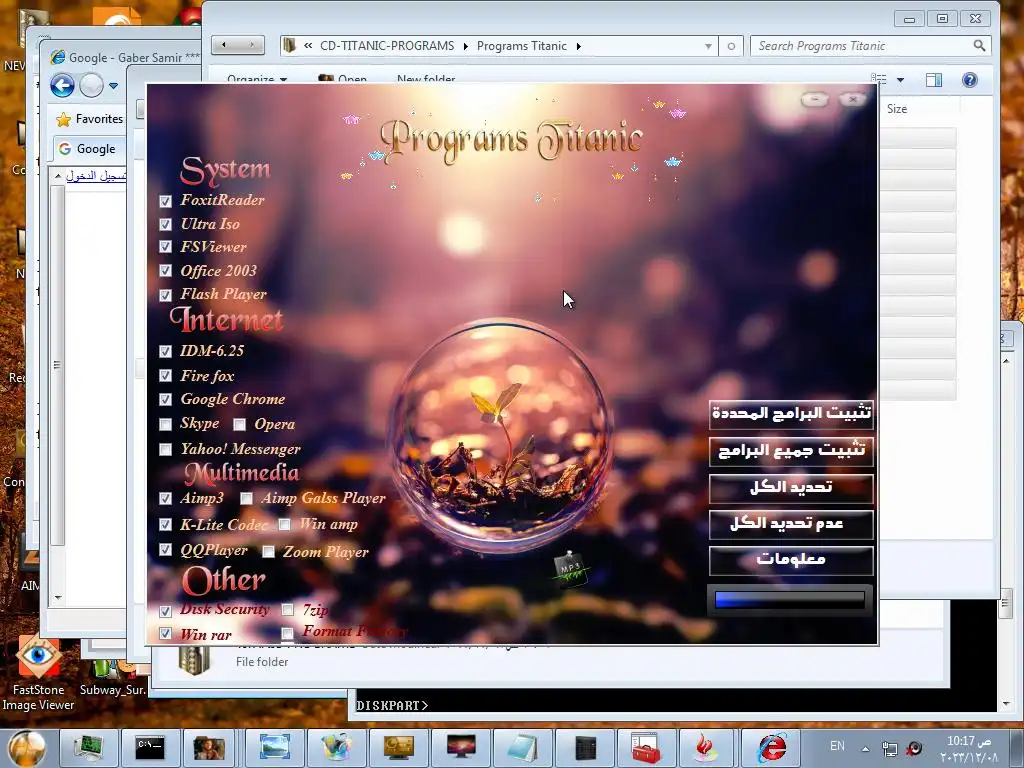Check the Aimp Galss Player checkbox

(246, 499)
